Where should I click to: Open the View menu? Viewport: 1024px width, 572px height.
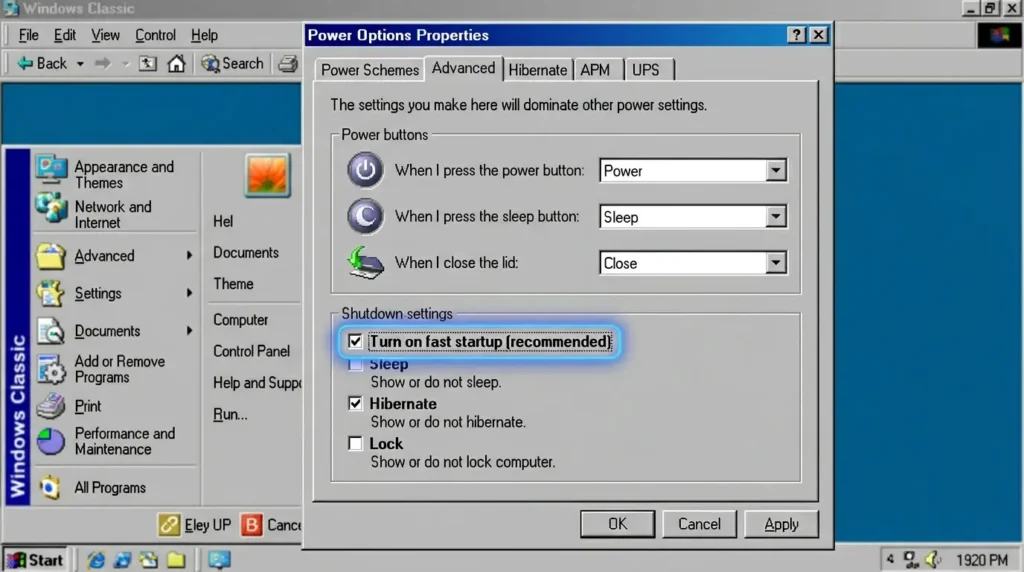105,35
